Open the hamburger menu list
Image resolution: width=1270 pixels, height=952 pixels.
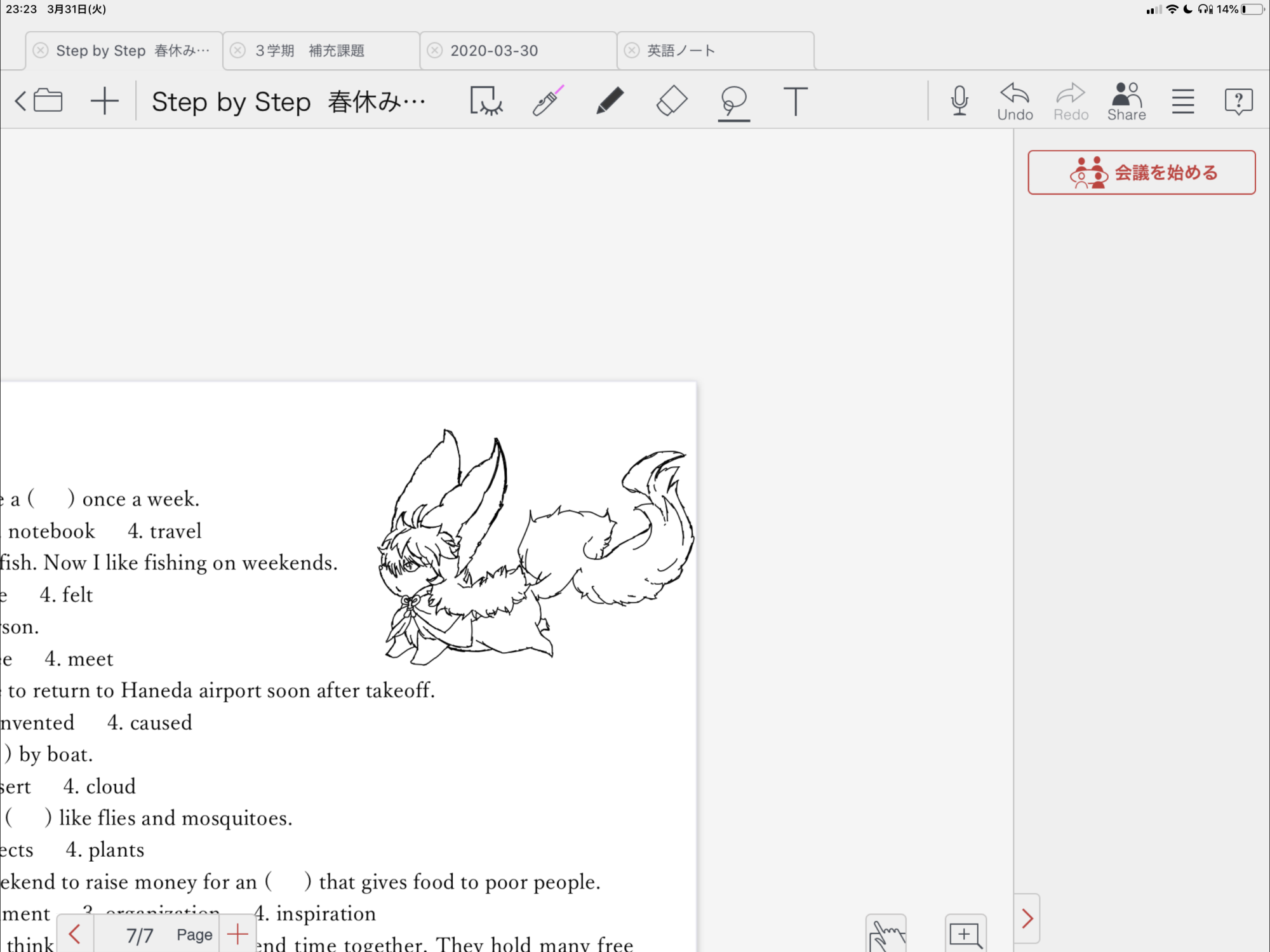1183,100
